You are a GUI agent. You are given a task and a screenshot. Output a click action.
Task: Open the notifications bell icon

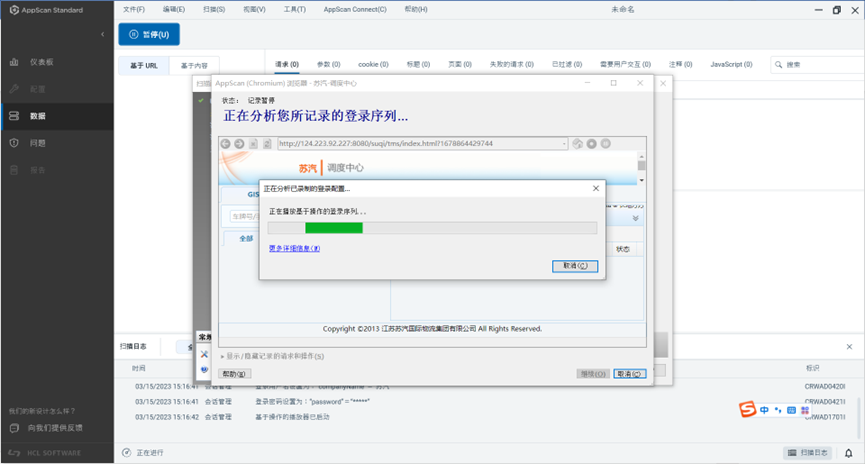[848, 453]
